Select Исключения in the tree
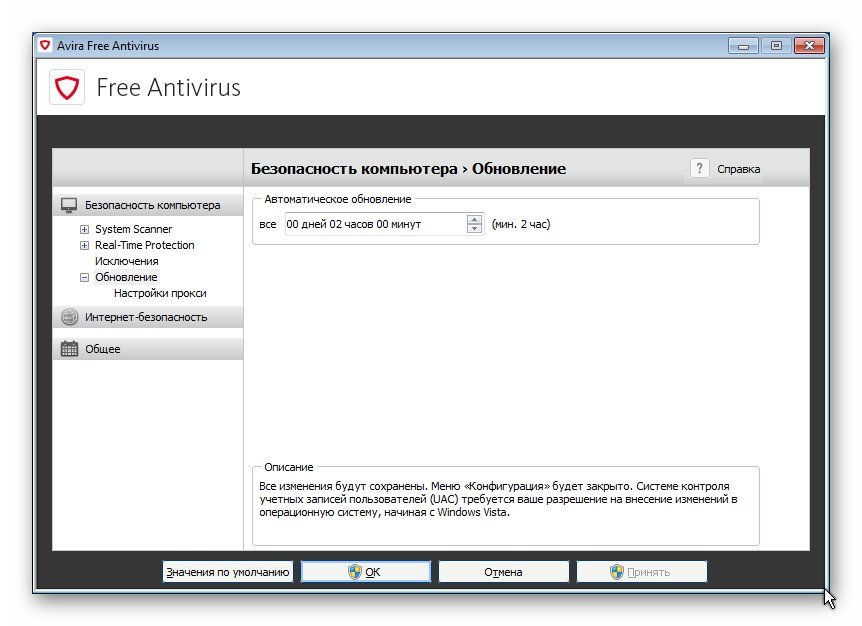 [126, 261]
